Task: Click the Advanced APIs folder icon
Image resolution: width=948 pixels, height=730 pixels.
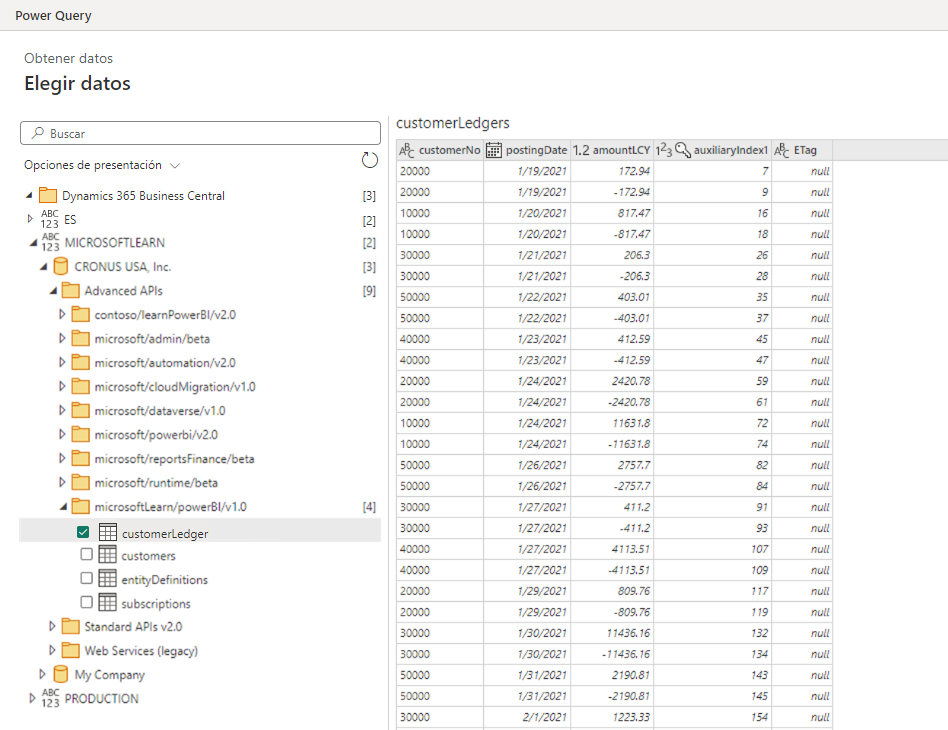Action: [71, 290]
